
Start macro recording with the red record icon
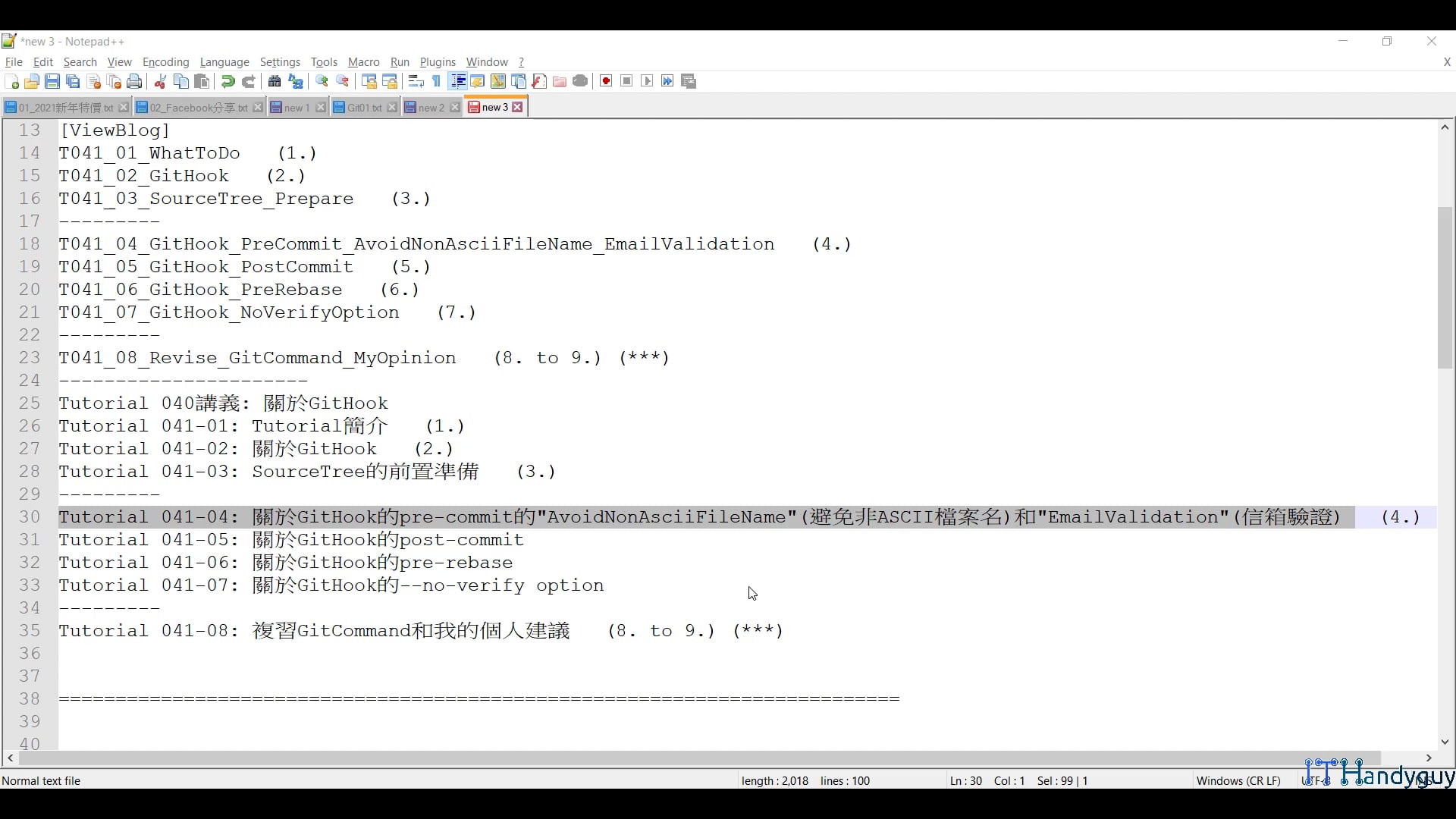(x=605, y=81)
